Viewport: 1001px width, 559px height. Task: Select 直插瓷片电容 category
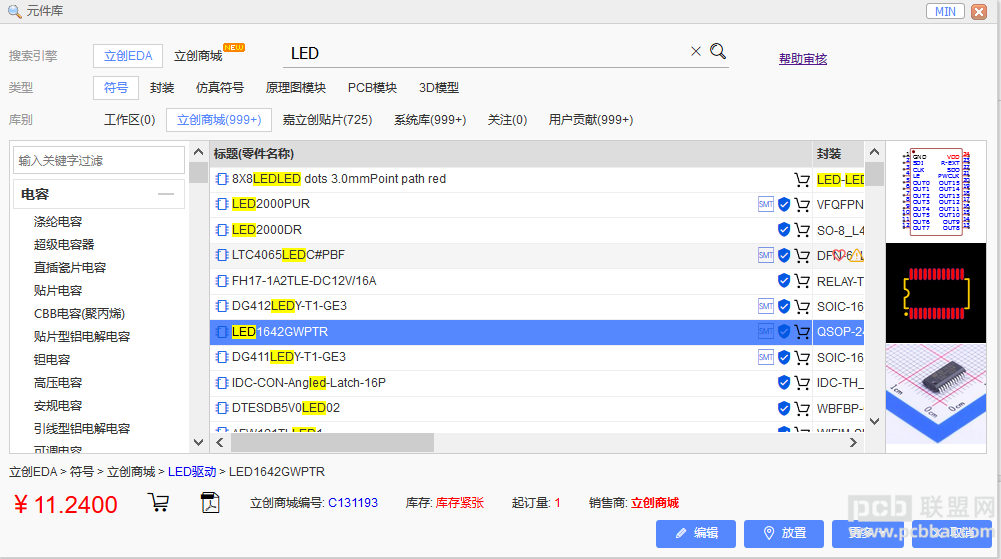[70, 268]
